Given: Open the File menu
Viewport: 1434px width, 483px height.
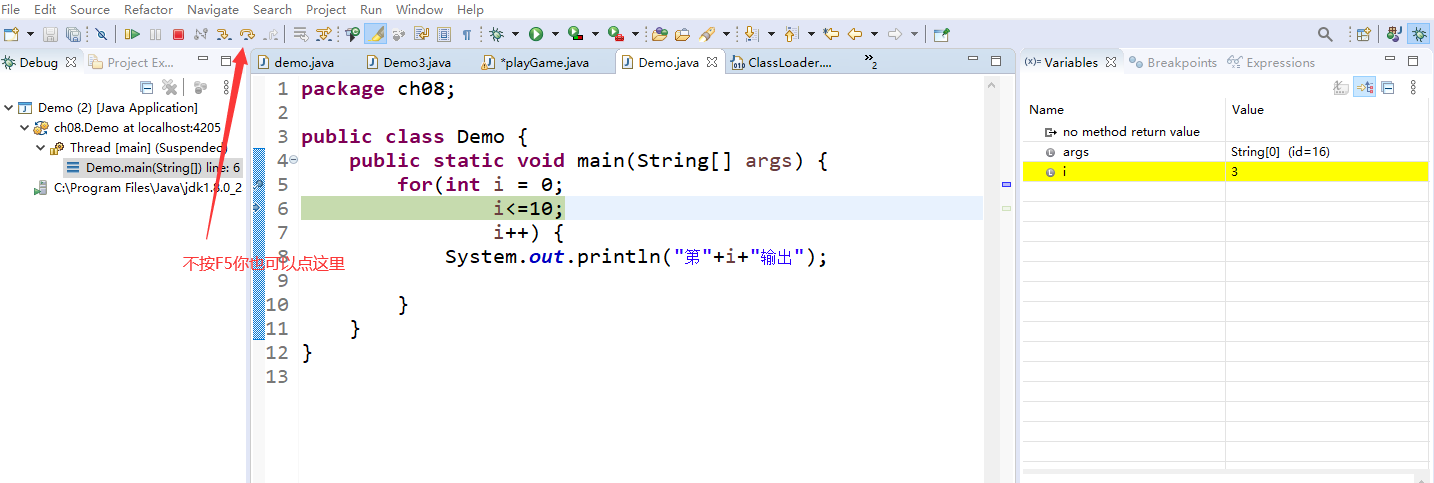Looking at the screenshot, I should 11,9.
